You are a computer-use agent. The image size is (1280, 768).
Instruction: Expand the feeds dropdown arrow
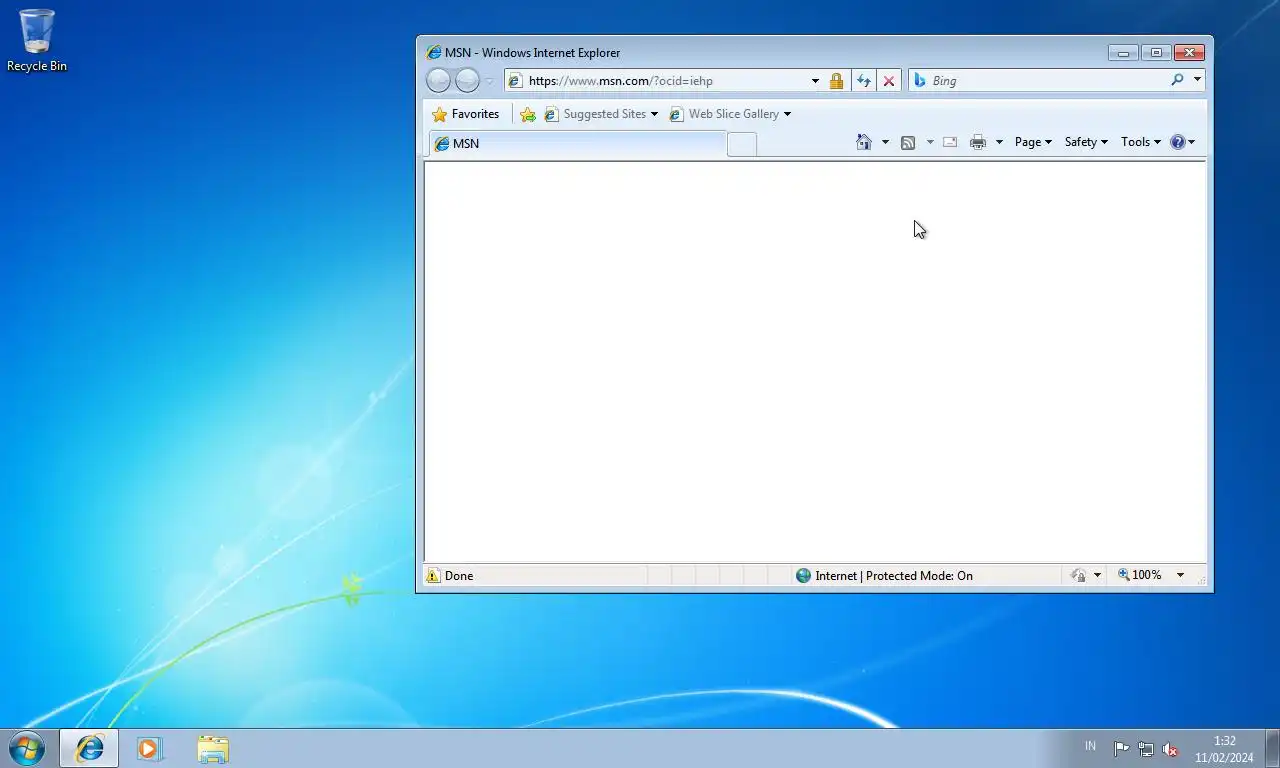[x=930, y=142]
